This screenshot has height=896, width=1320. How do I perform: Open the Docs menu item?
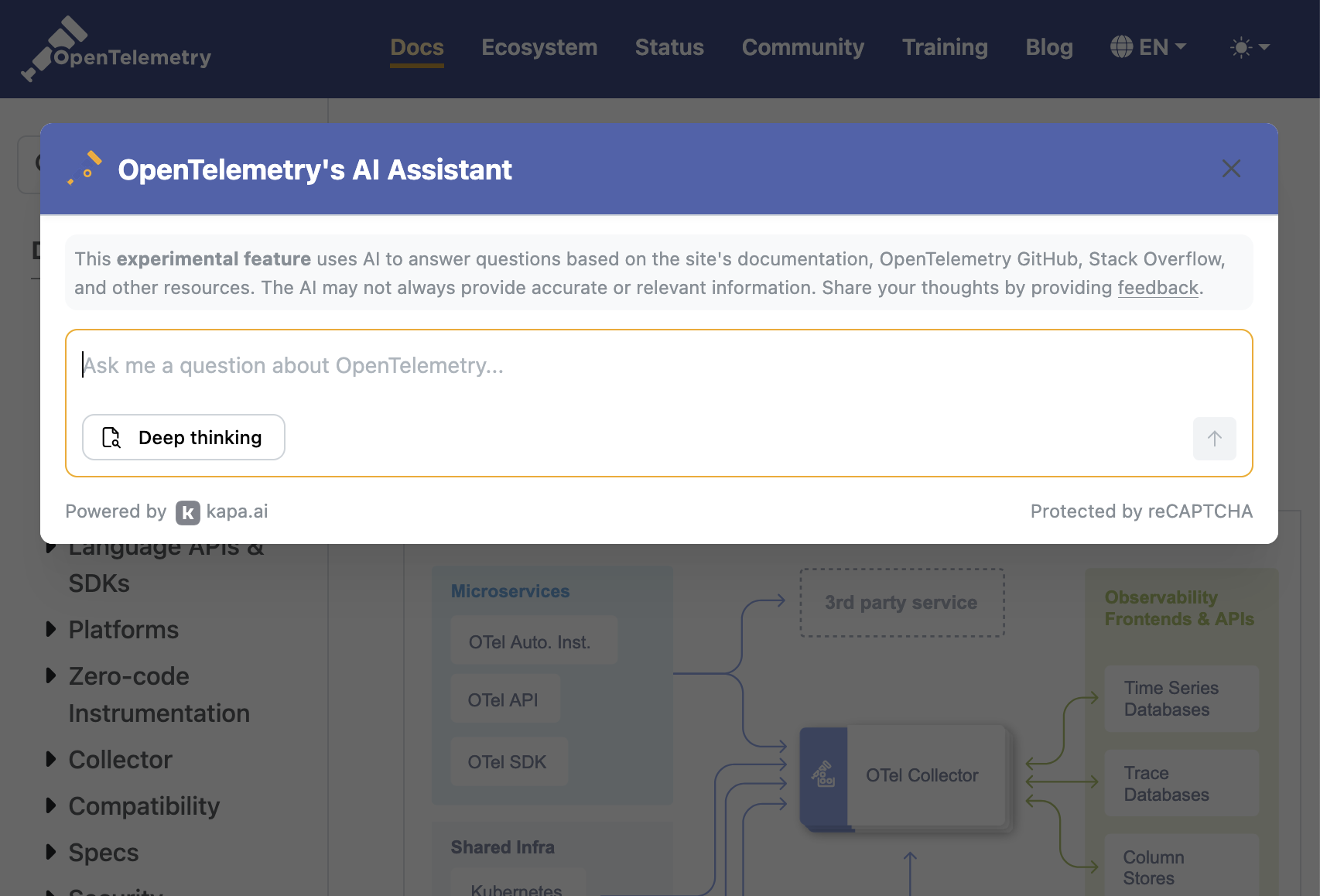point(416,47)
